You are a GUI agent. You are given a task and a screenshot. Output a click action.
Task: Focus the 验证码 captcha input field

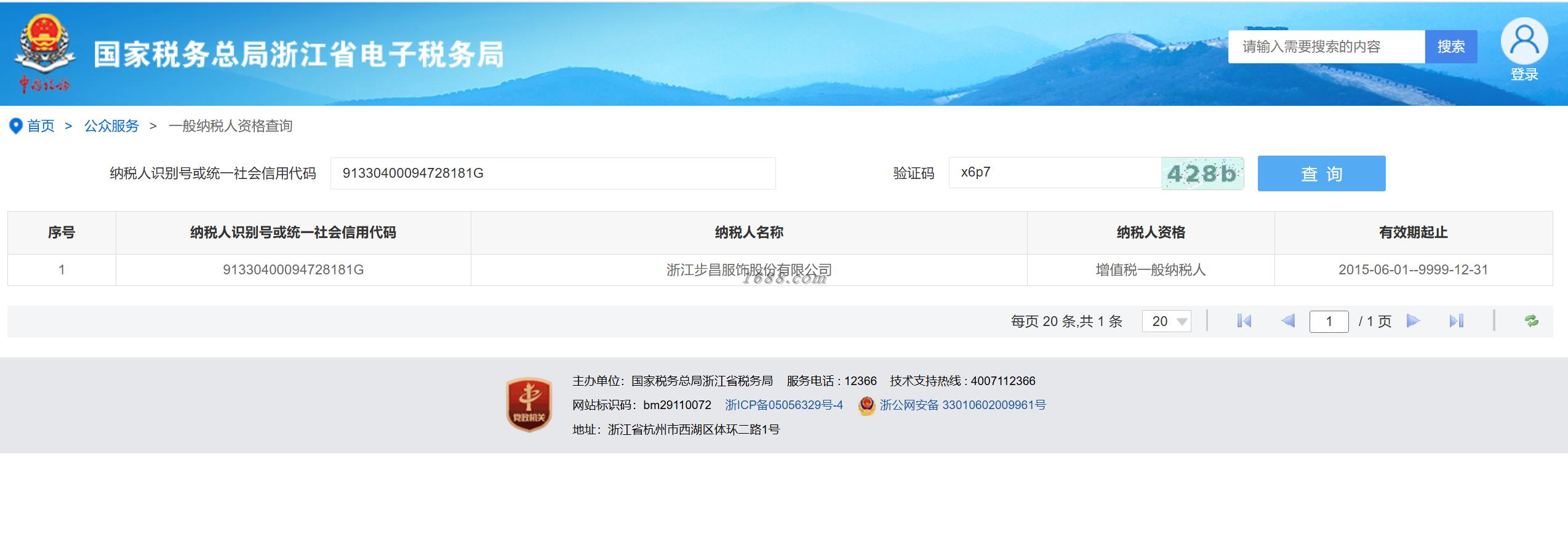[1055, 172]
